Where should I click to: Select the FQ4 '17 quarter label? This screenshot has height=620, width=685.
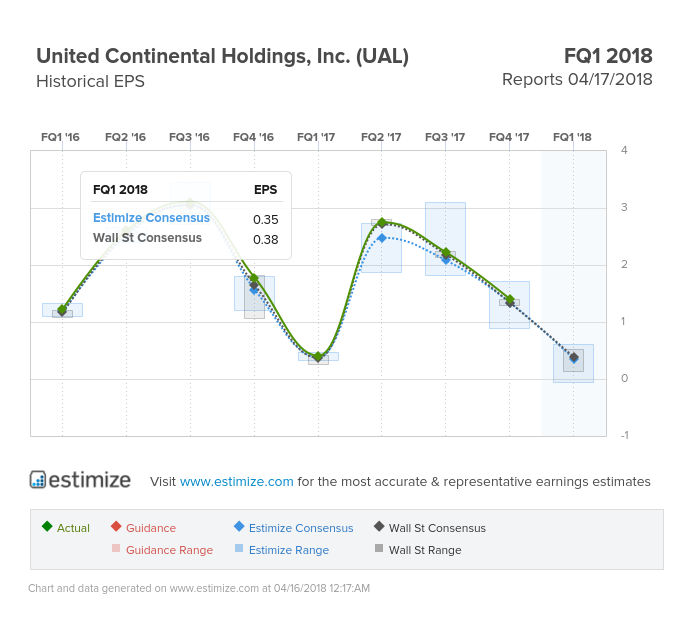click(509, 137)
